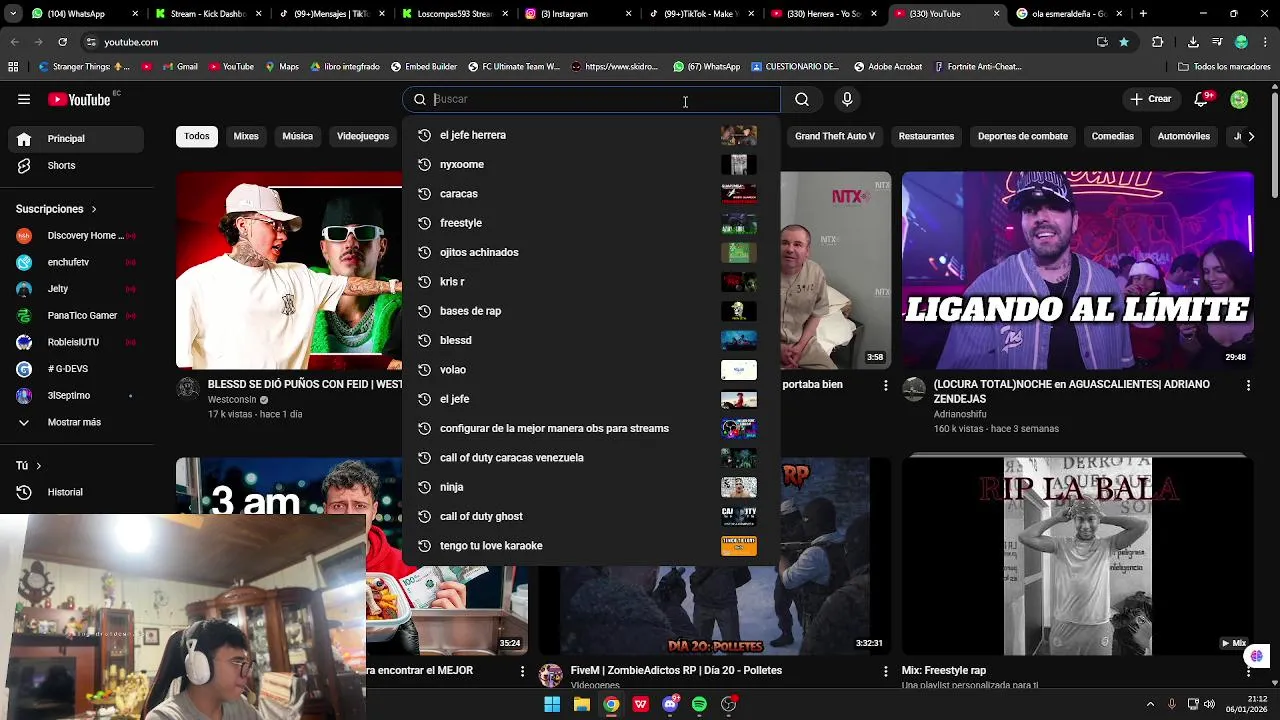Choose suggestion "kris r"
Viewport: 1280px width, 720px height.
(590, 281)
